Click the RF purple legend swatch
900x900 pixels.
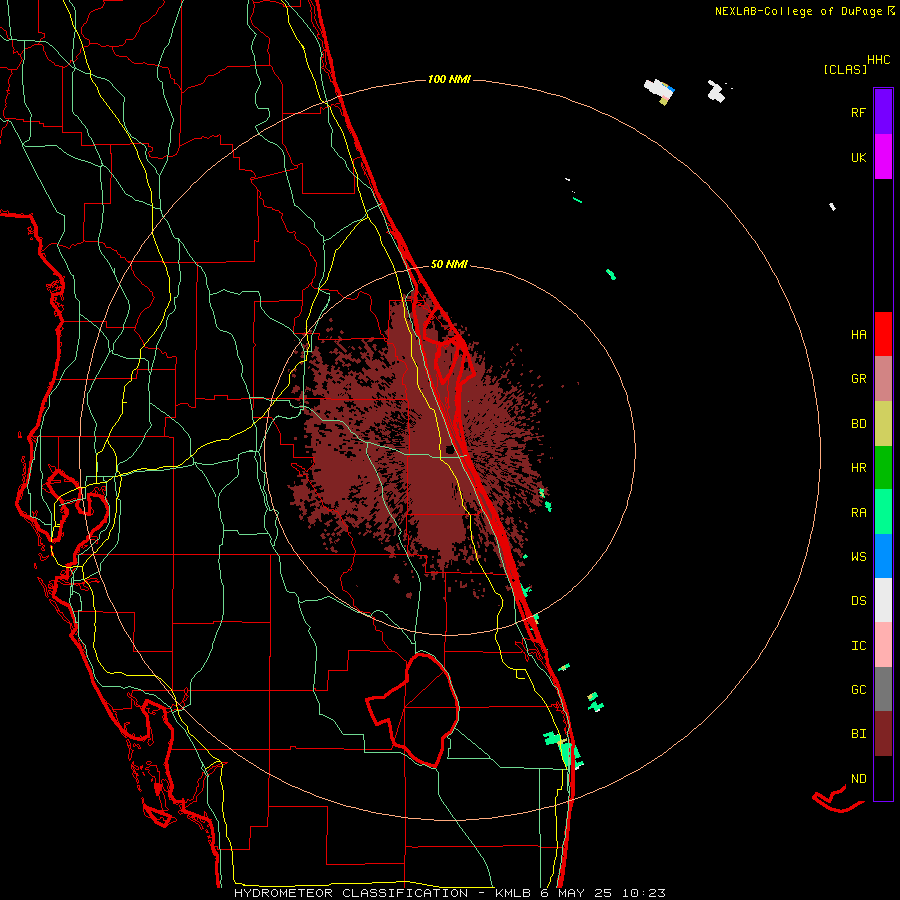pyautogui.click(x=883, y=112)
